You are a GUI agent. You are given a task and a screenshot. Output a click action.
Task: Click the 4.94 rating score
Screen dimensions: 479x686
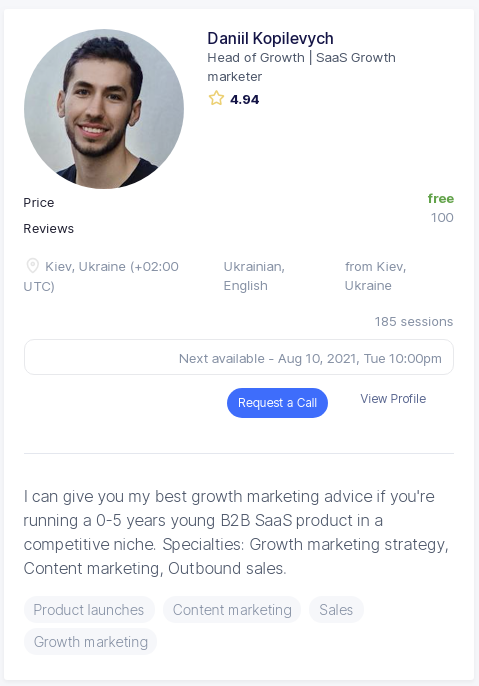tap(245, 99)
